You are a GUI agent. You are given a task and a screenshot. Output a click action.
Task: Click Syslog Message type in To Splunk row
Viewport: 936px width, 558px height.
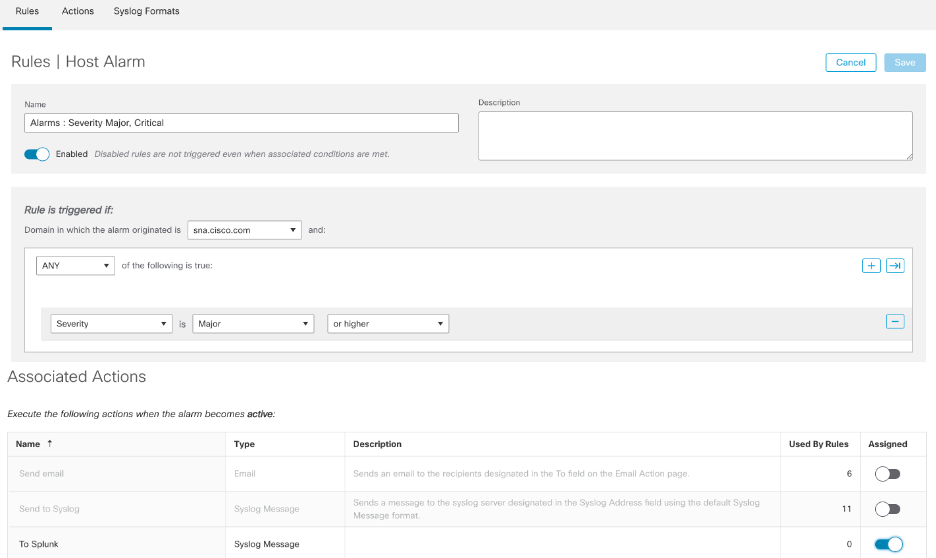[267, 544]
